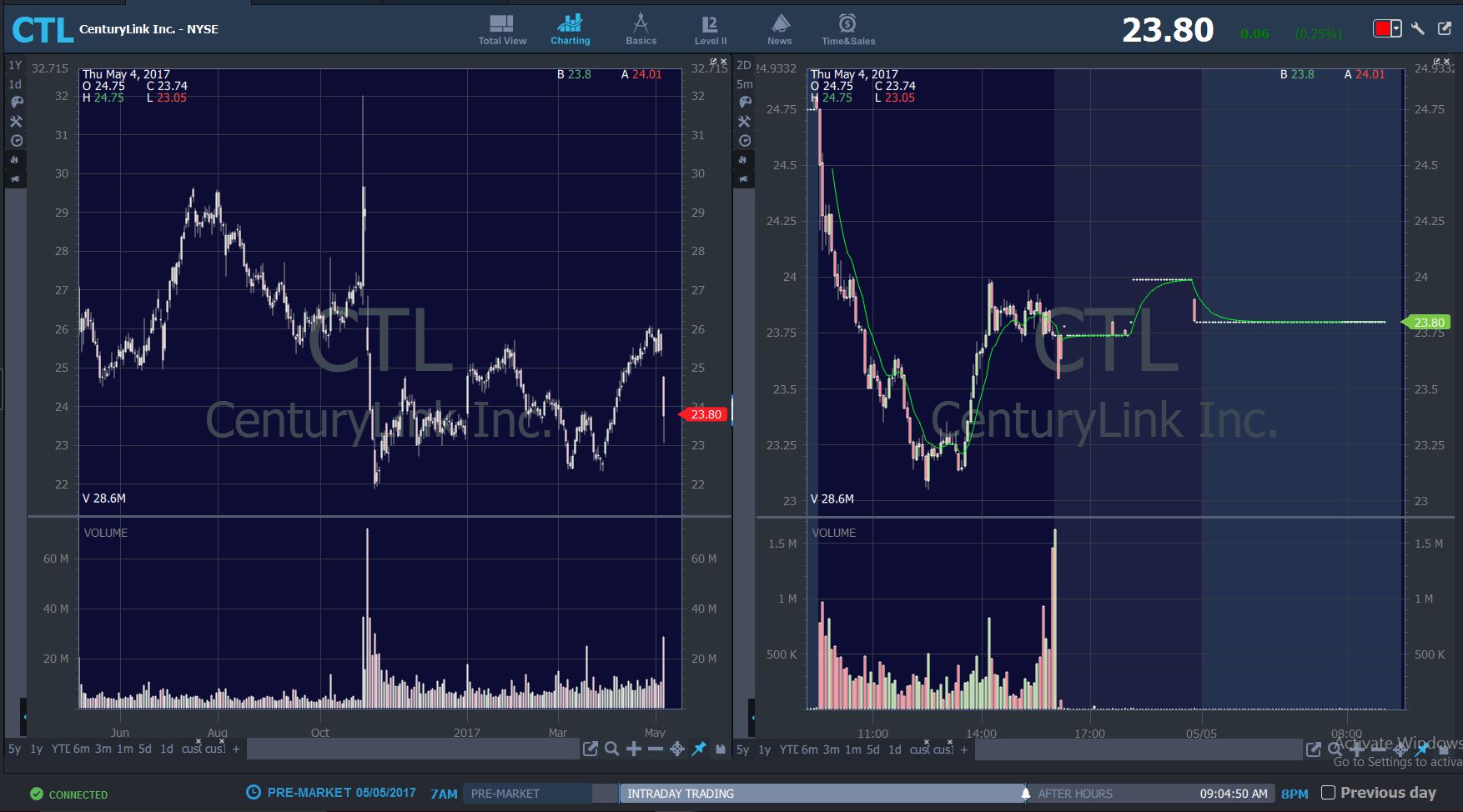Click right chart export/pop-out icon

[1314, 749]
